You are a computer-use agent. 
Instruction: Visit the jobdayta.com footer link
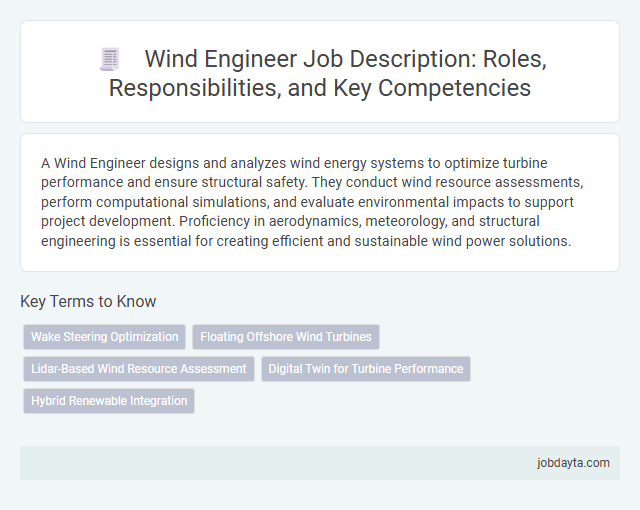tap(573, 463)
